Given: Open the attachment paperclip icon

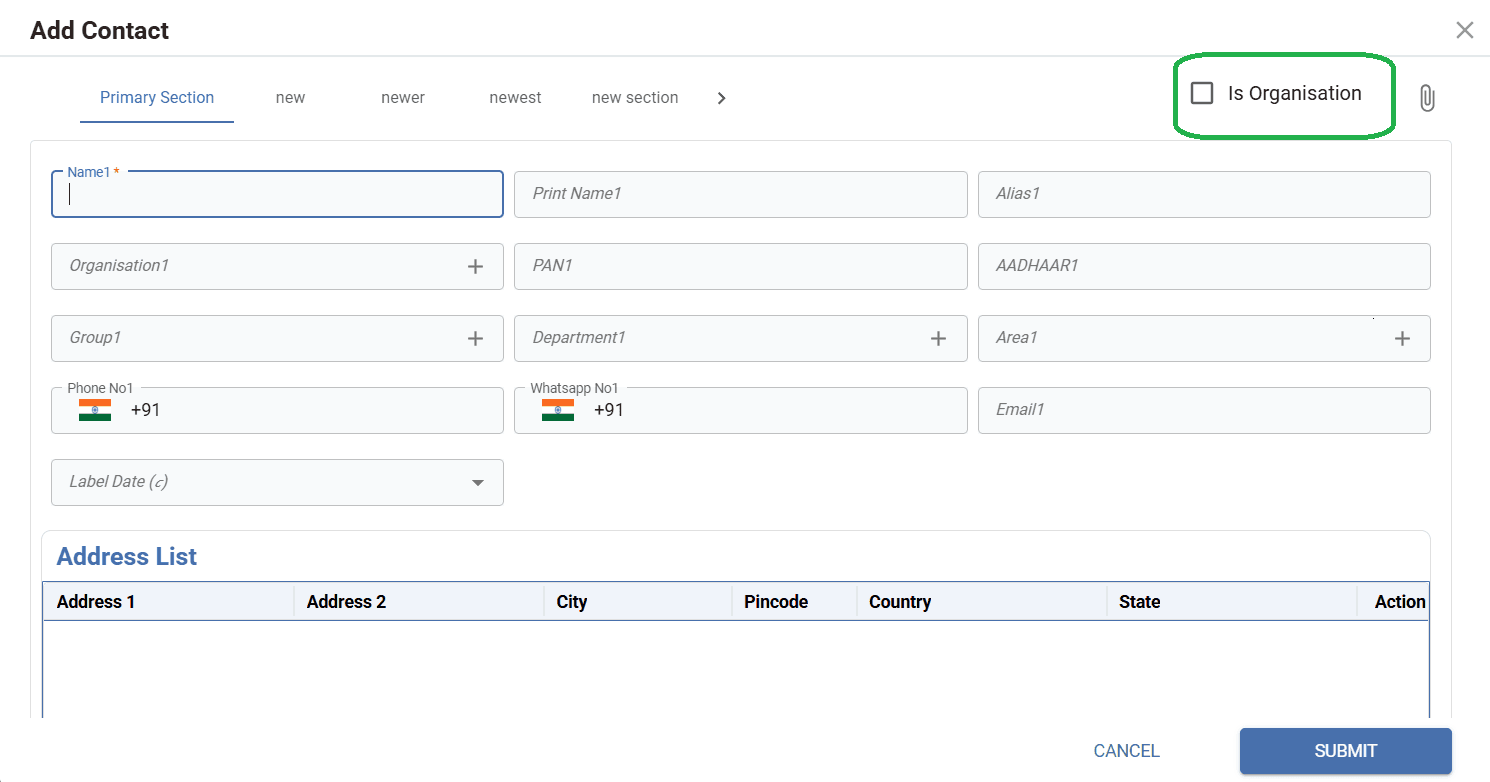Looking at the screenshot, I should click(1427, 98).
